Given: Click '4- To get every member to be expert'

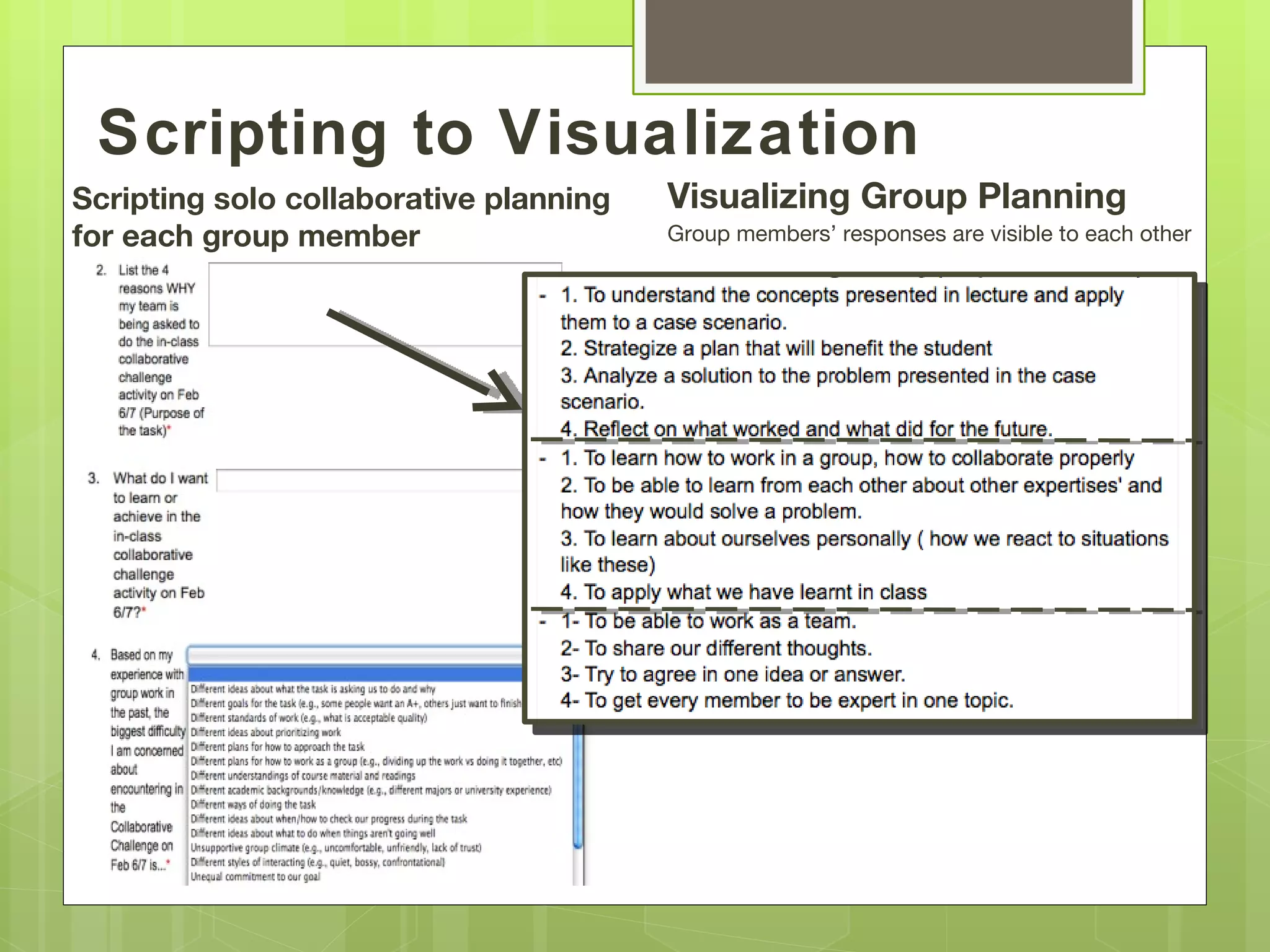Looking at the screenshot, I should 787,700.
